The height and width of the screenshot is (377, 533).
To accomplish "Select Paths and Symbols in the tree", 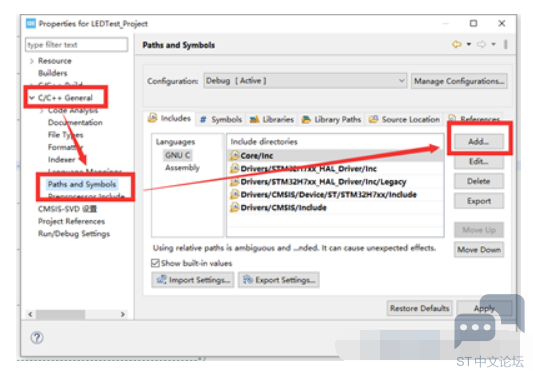I will coord(82,184).
